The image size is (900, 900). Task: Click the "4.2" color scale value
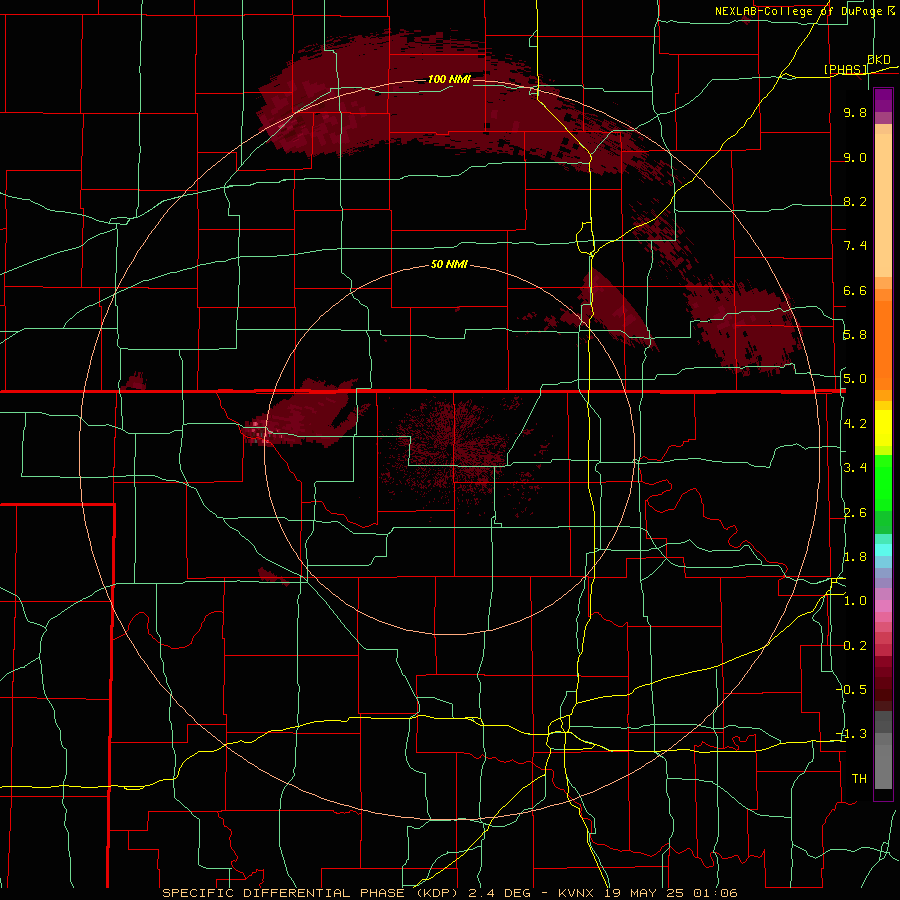pyautogui.click(x=855, y=423)
